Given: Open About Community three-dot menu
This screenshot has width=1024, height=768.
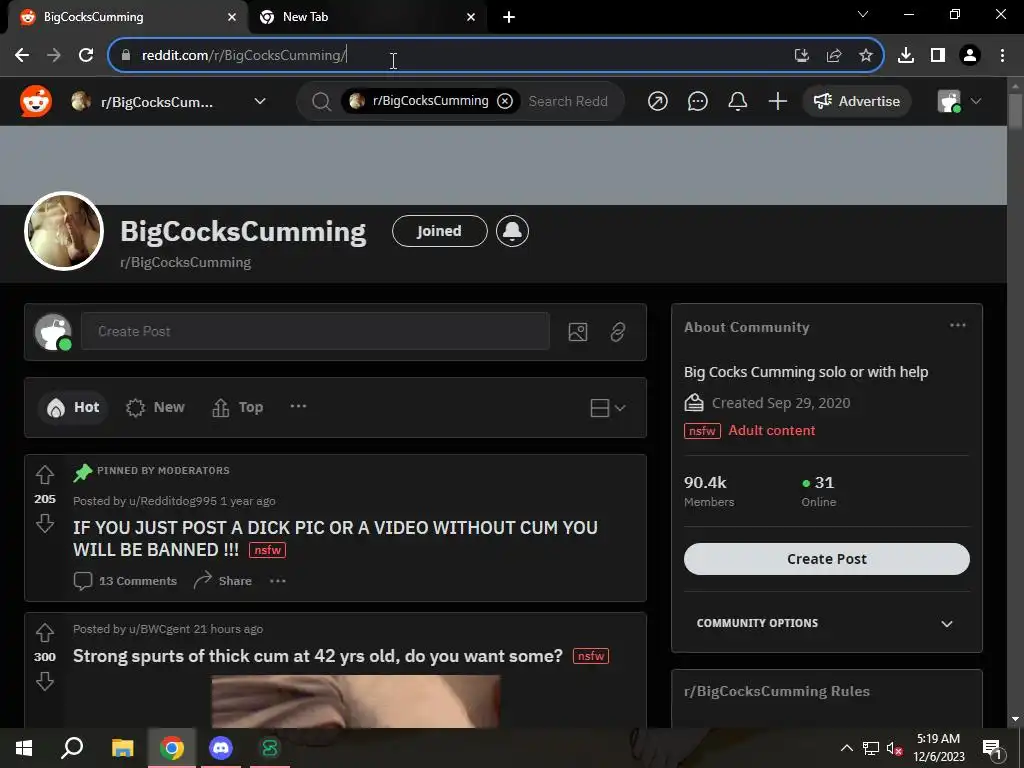Looking at the screenshot, I should coord(957,325).
